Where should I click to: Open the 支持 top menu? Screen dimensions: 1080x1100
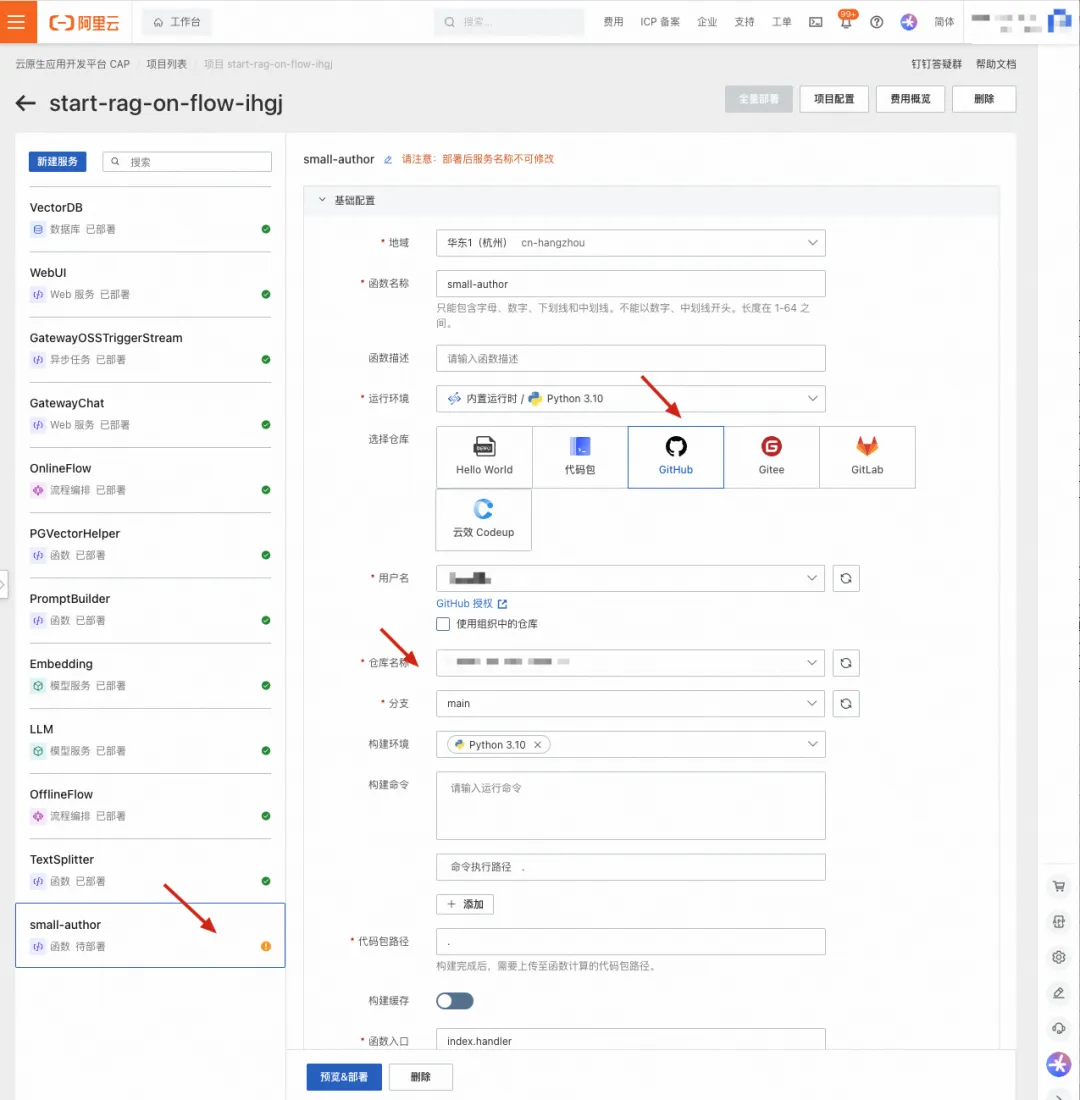(x=745, y=22)
